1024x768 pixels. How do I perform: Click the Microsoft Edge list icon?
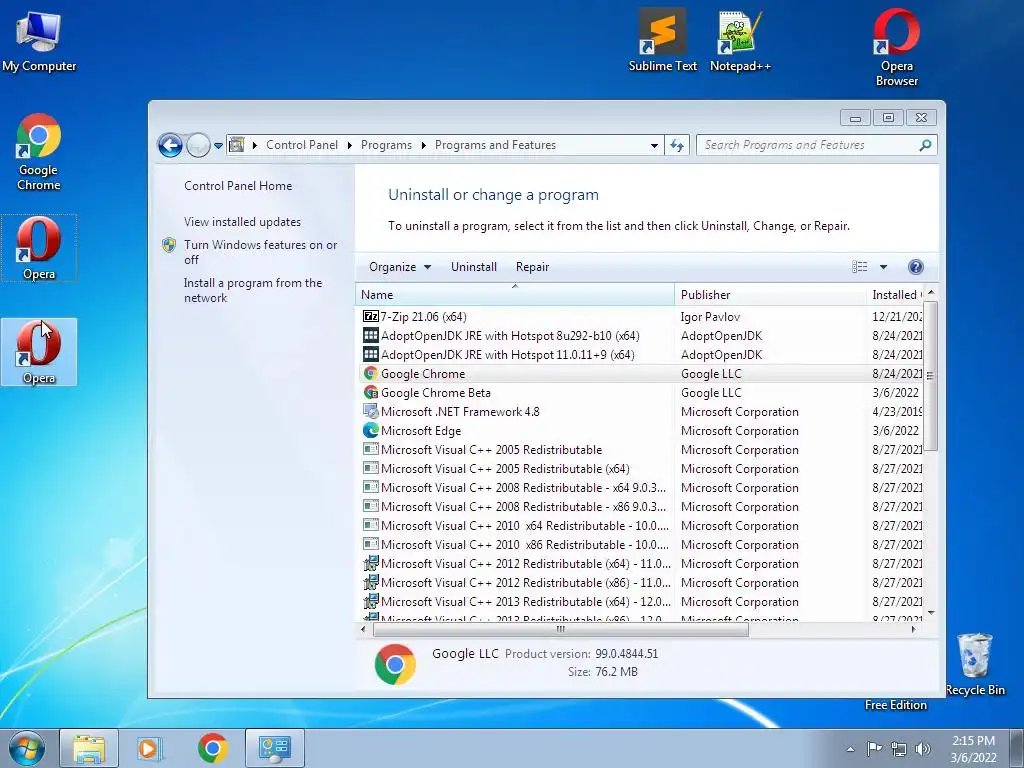pos(370,430)
